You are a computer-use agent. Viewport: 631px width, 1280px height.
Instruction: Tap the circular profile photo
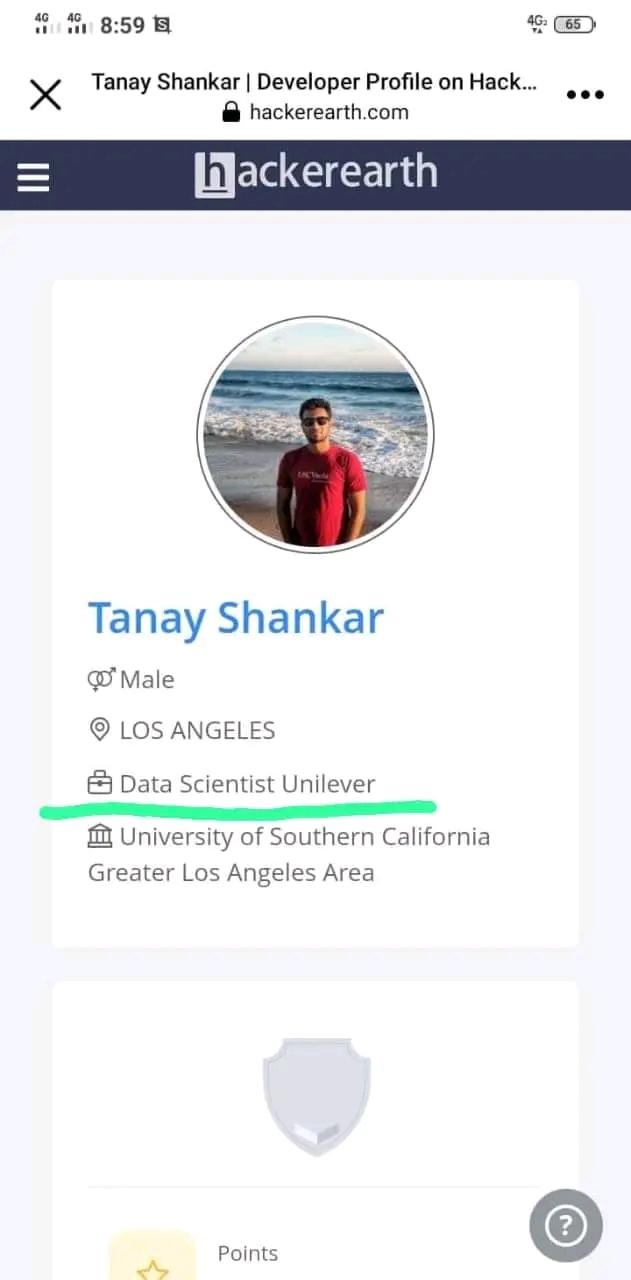[316, 434]
